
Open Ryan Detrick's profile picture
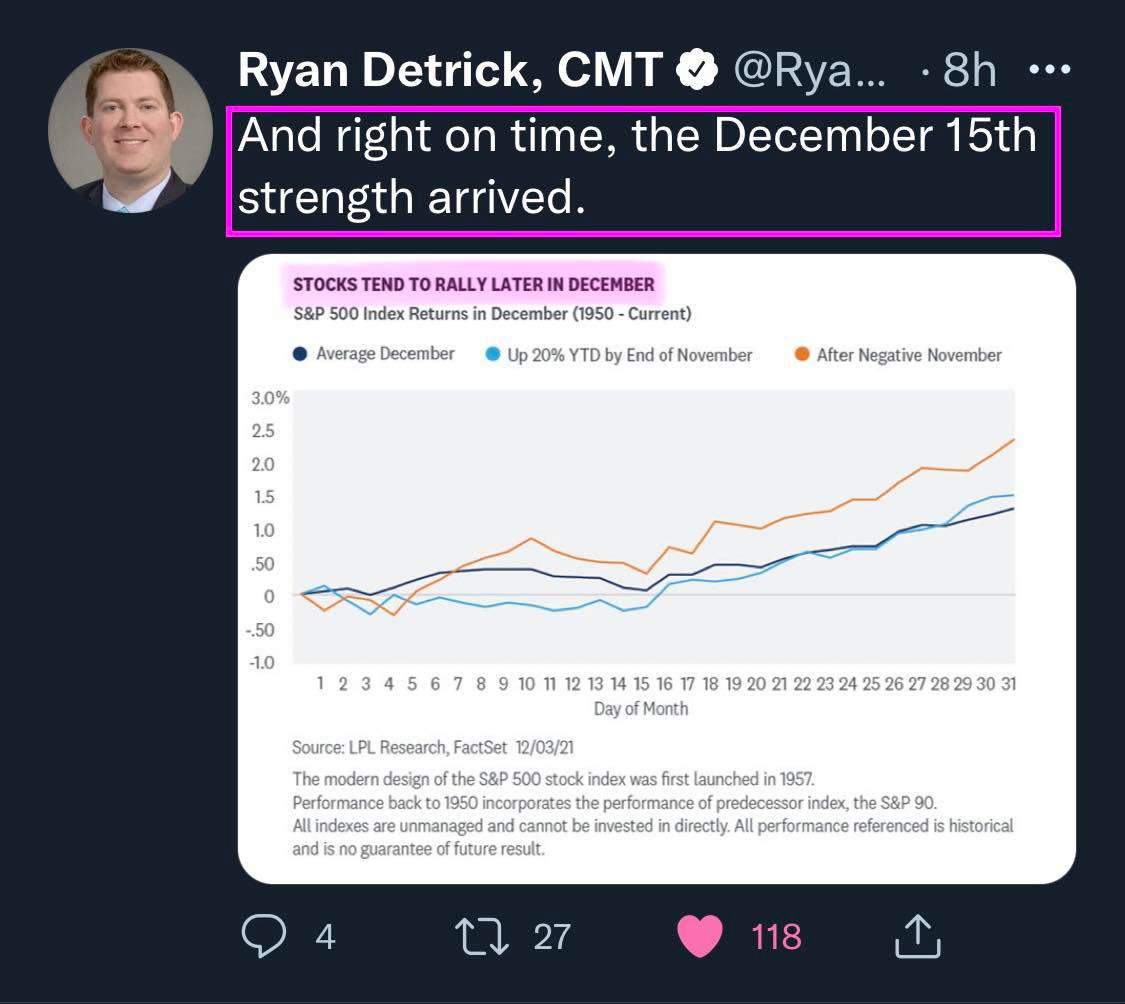130,130
